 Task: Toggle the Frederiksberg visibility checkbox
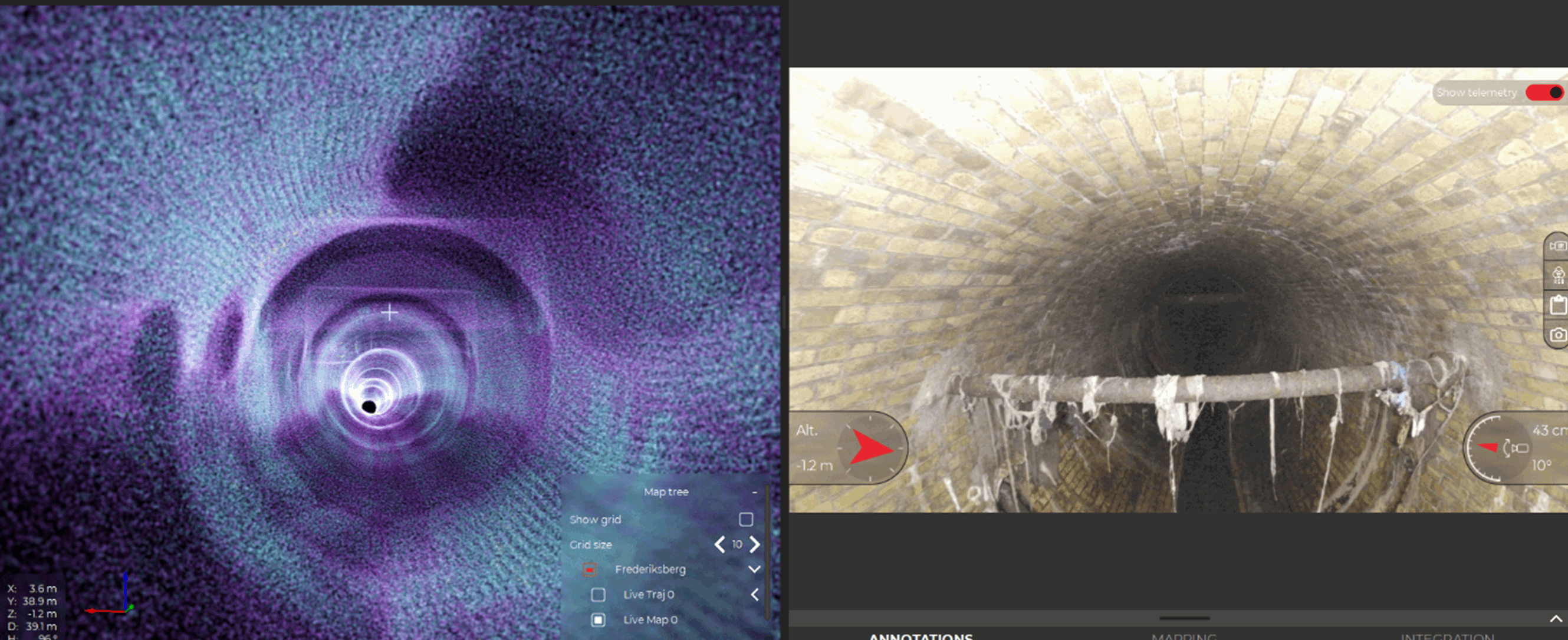pyautogui.click(x=589, y=569)
